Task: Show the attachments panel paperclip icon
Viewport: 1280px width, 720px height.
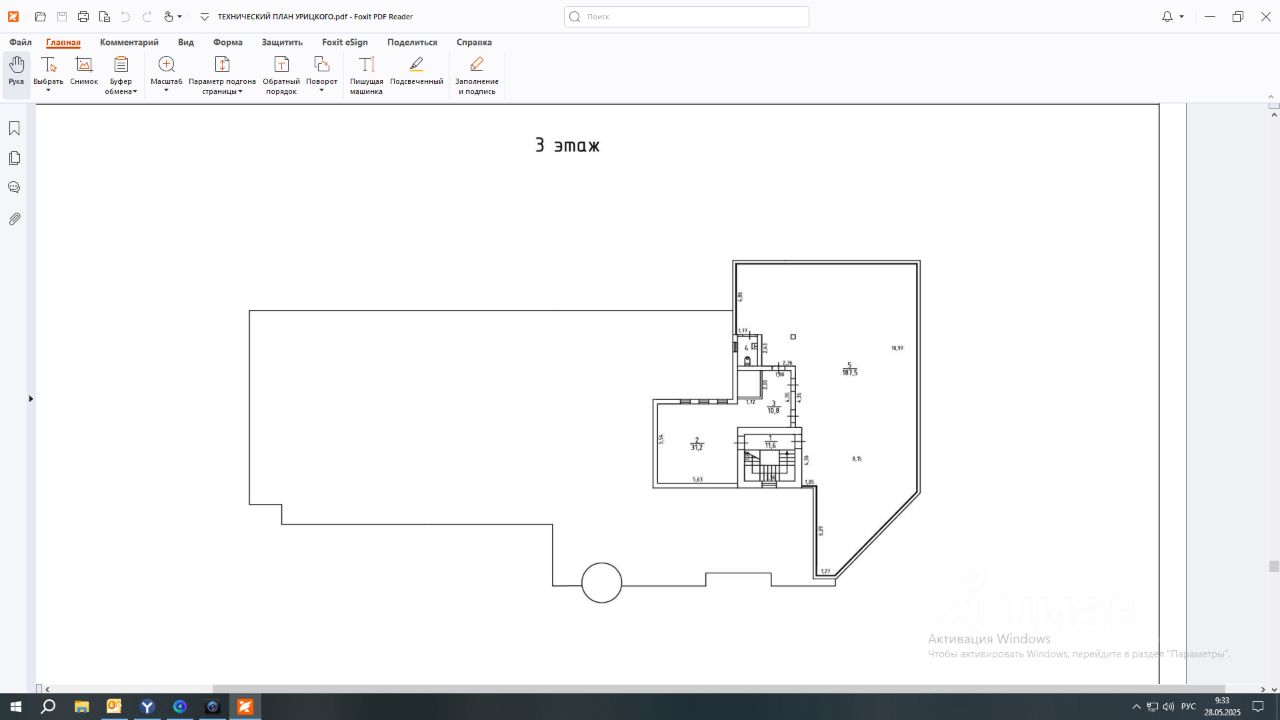Action: [x=15, y=218]
